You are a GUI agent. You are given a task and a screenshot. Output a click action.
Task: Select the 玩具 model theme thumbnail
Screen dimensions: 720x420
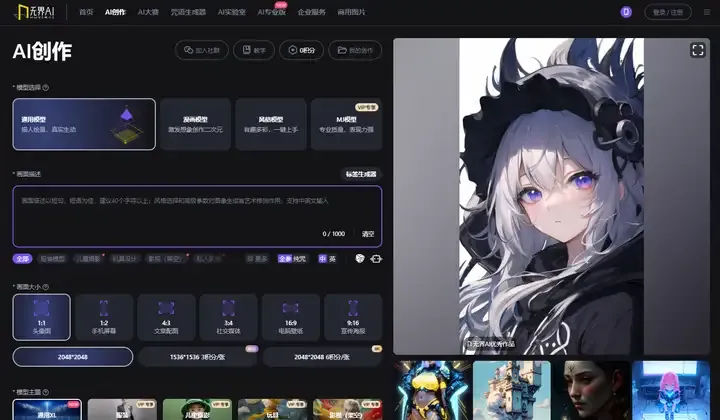click(x=272, y=409)
